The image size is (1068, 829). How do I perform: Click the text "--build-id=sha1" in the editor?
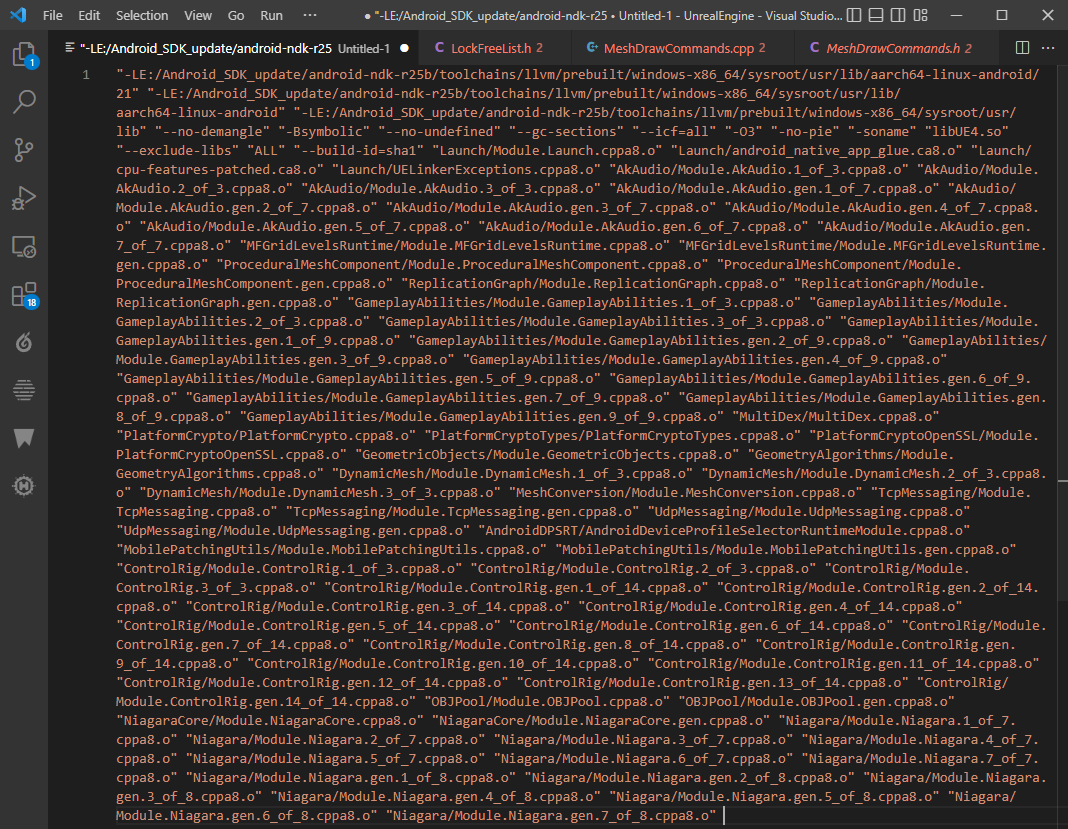click(x=362, y=151)
